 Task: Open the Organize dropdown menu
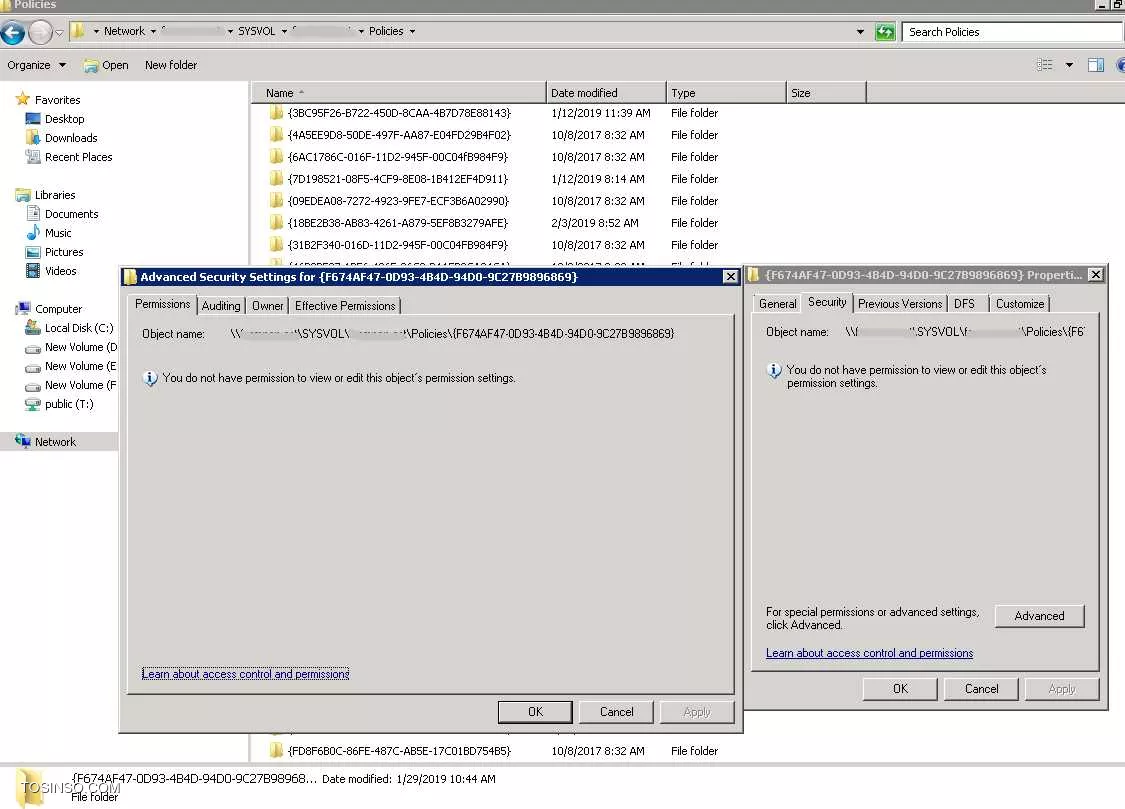37,65
